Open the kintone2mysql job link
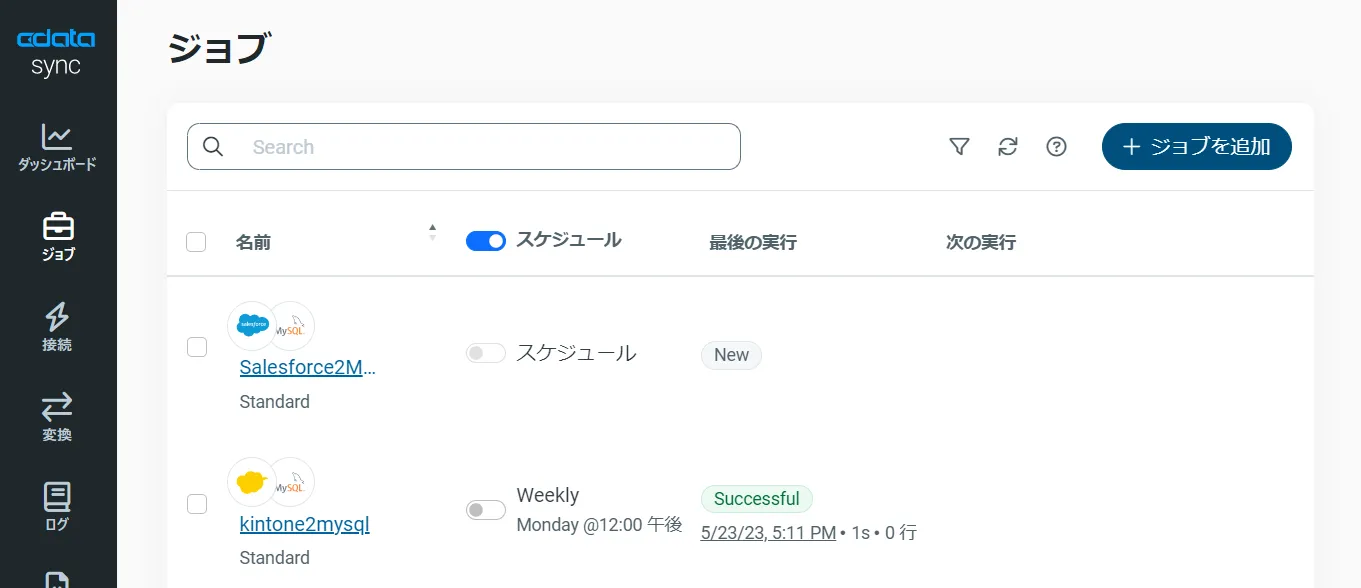The image size is (1361, 588). click(x=304, y=524)
